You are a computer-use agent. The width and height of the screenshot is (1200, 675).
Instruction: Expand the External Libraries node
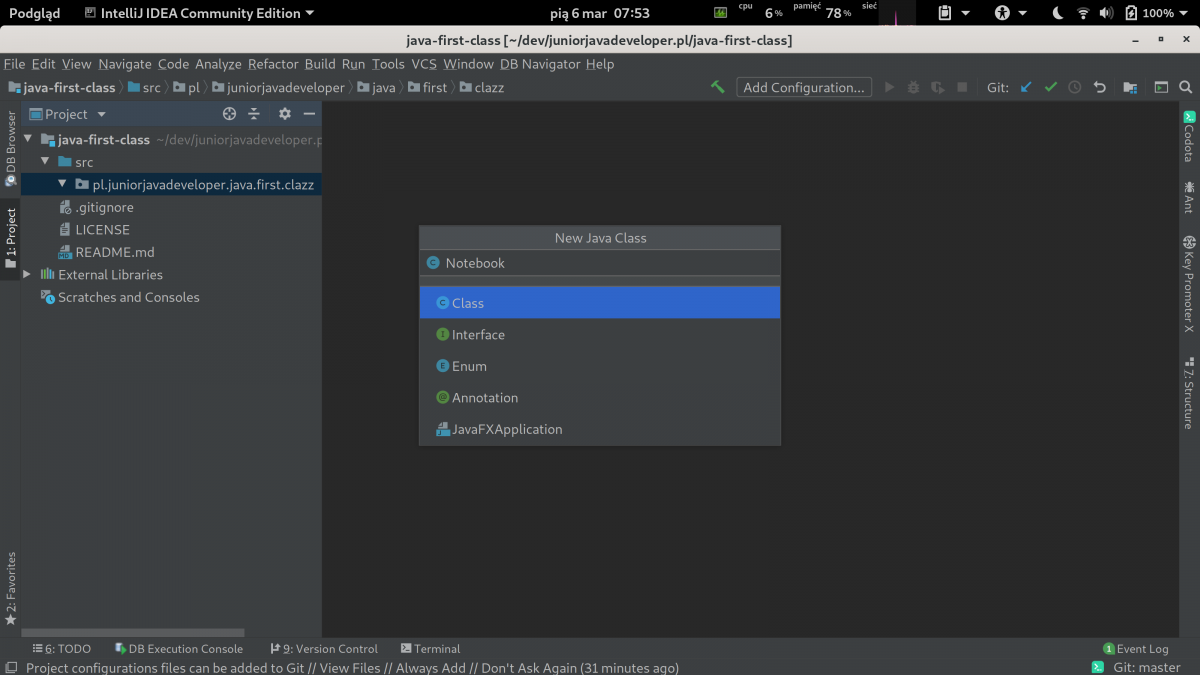point(27,274)
